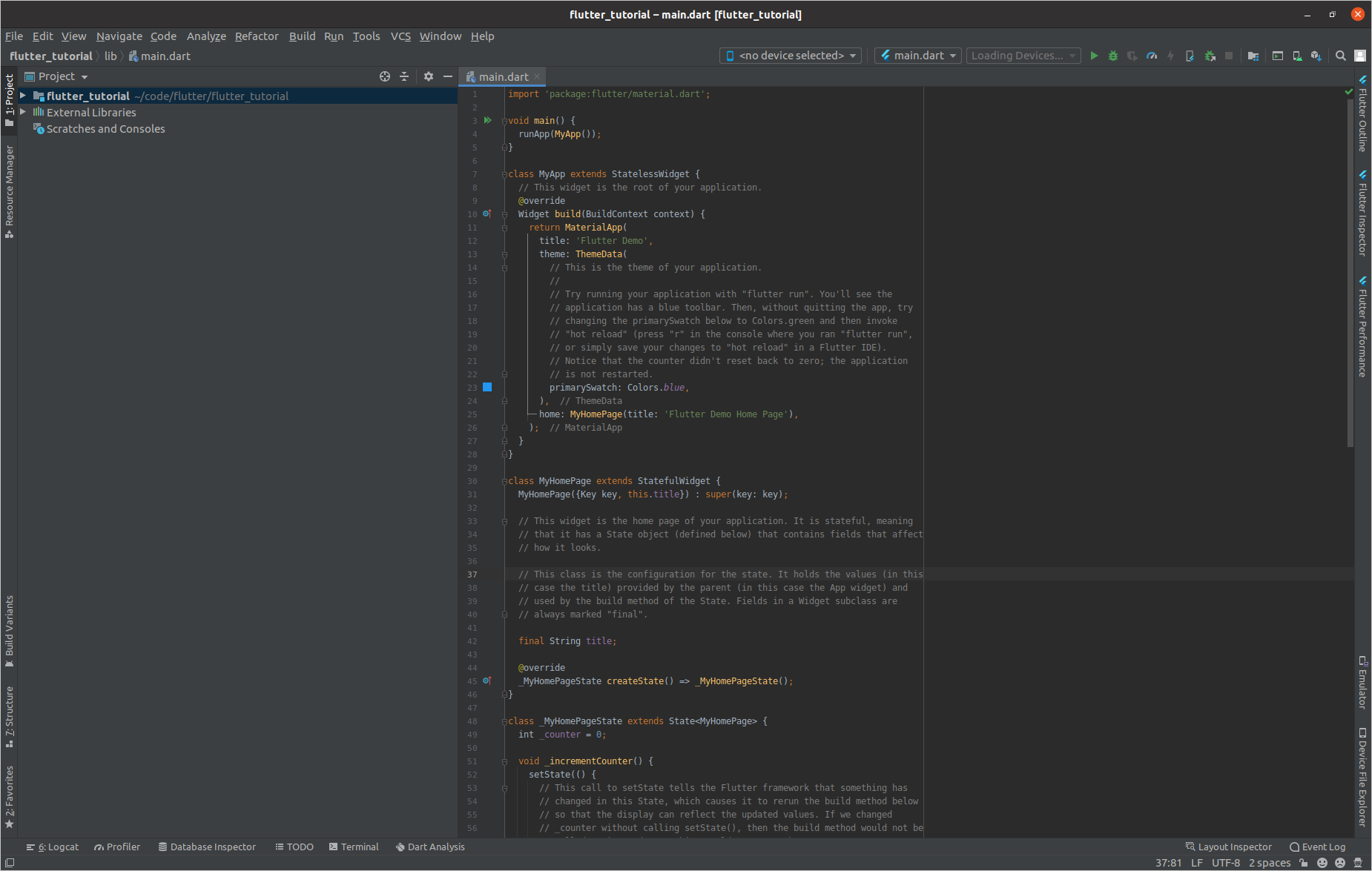
Task: Open the Profile gauge icon in toolbar
Action: click(1152, 56)
